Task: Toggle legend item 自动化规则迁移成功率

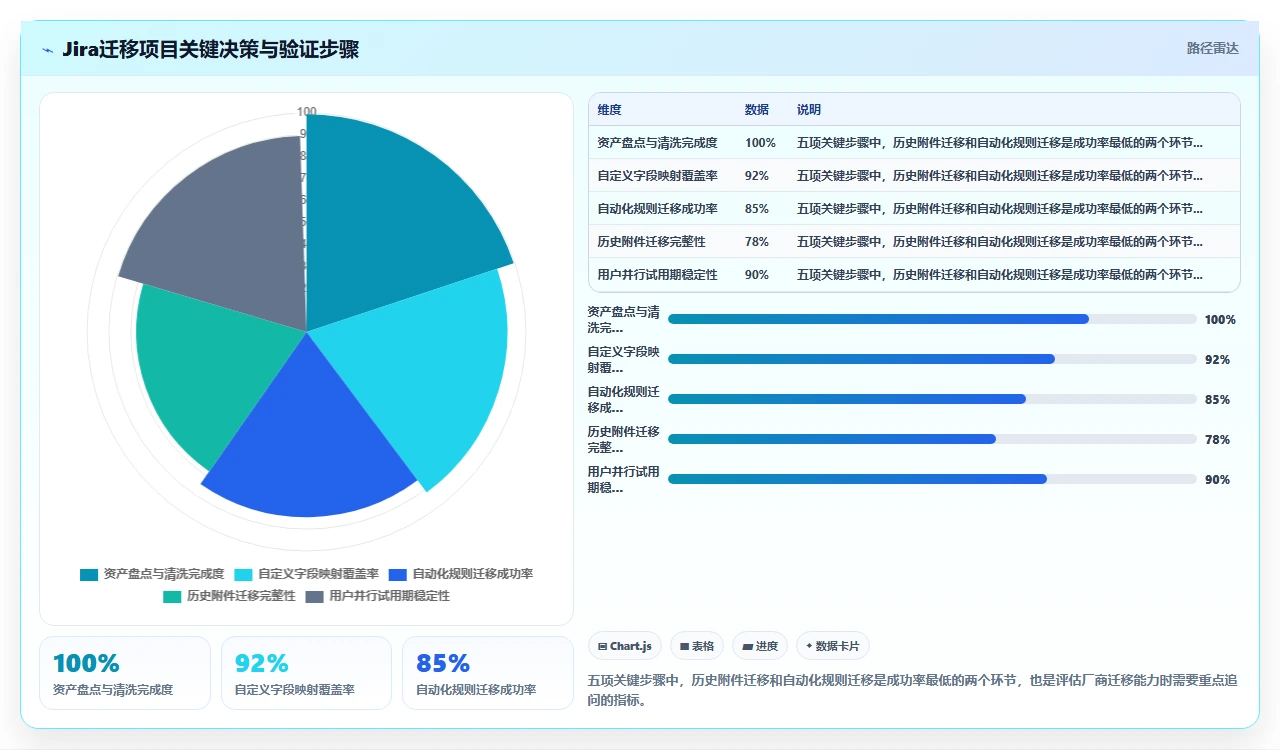Action: (461, 574)
